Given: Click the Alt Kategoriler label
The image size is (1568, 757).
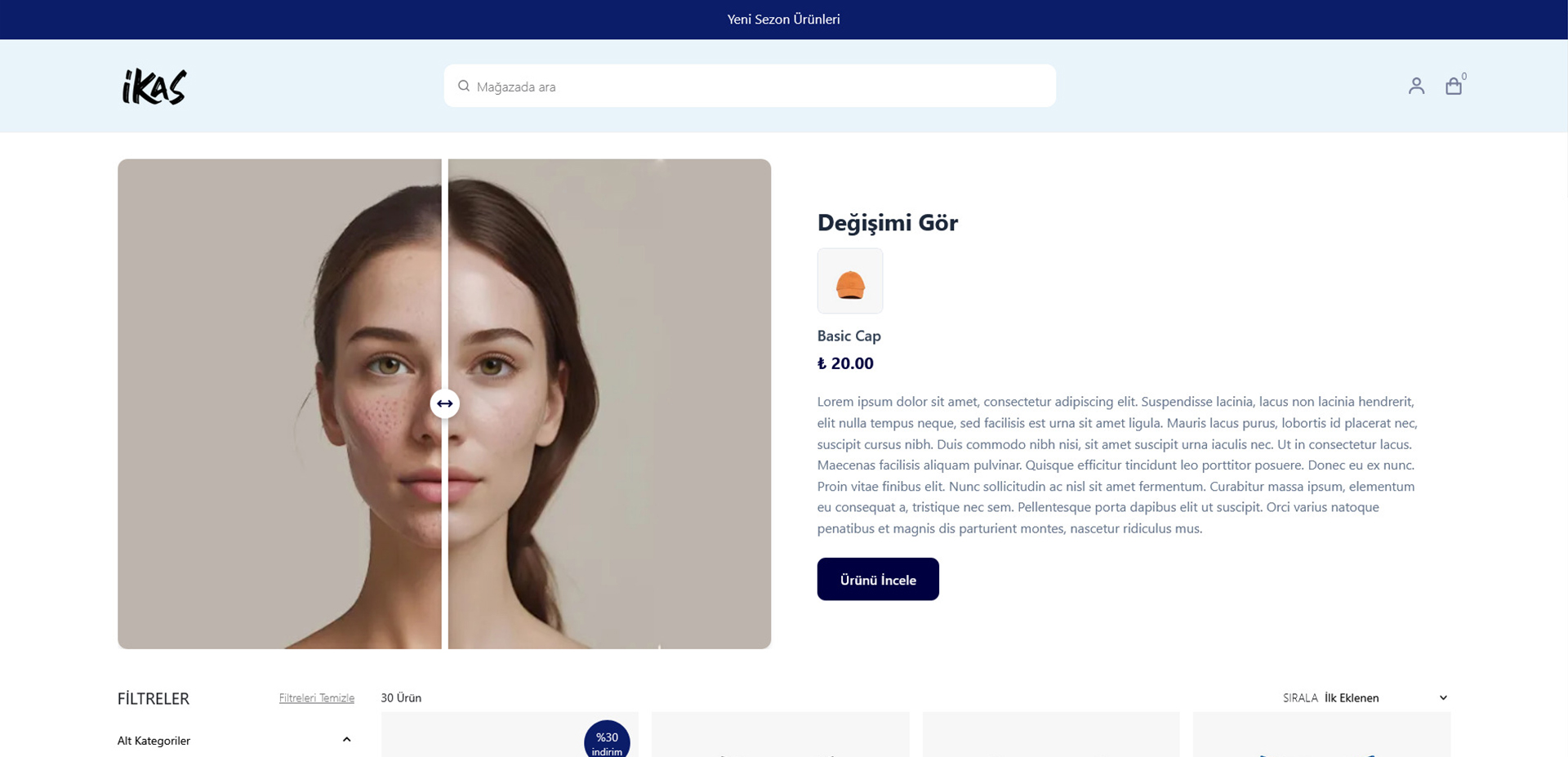Looking at the screenshot, I should click(x=154, y=741).
